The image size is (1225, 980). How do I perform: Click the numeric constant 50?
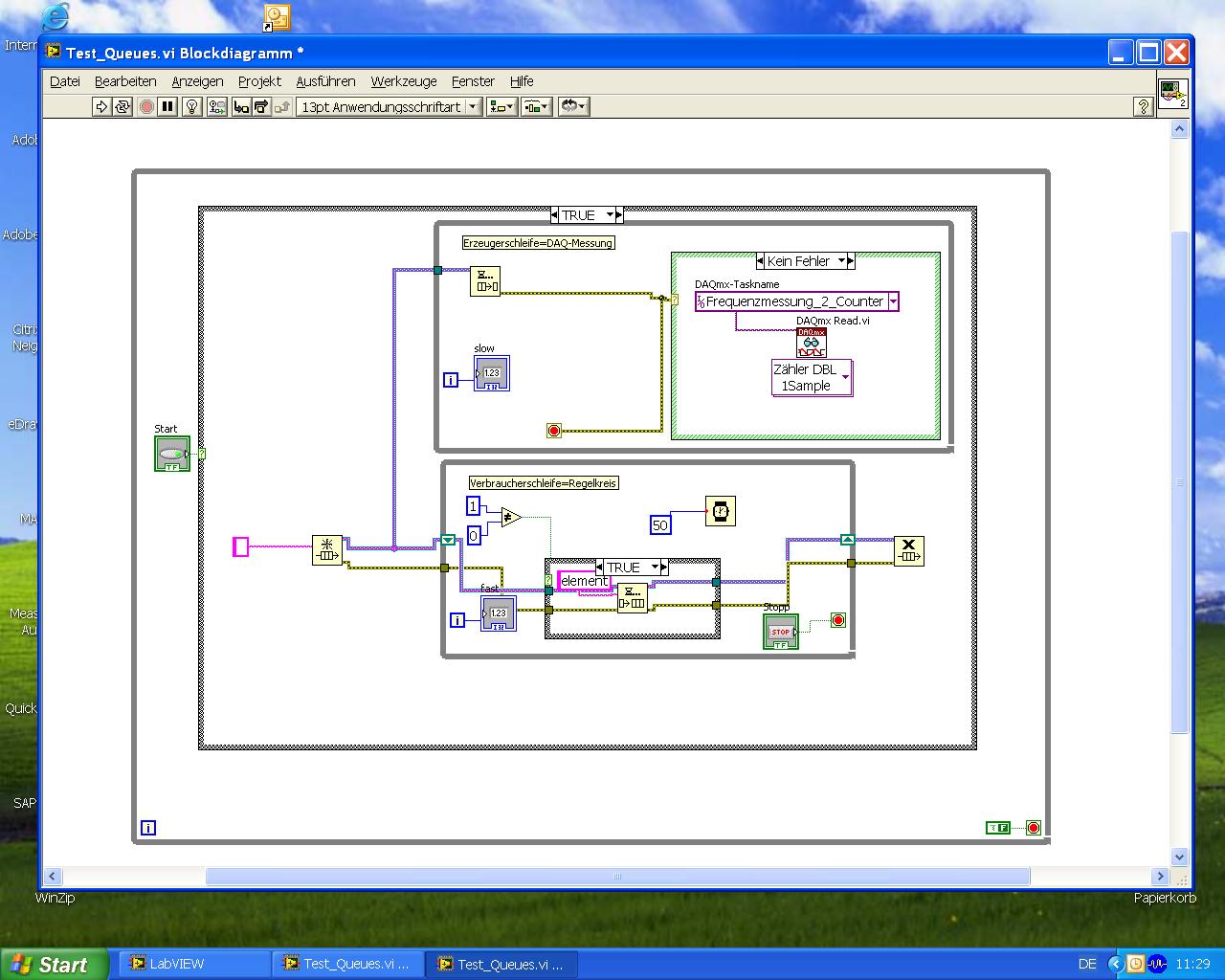point(660,524)
